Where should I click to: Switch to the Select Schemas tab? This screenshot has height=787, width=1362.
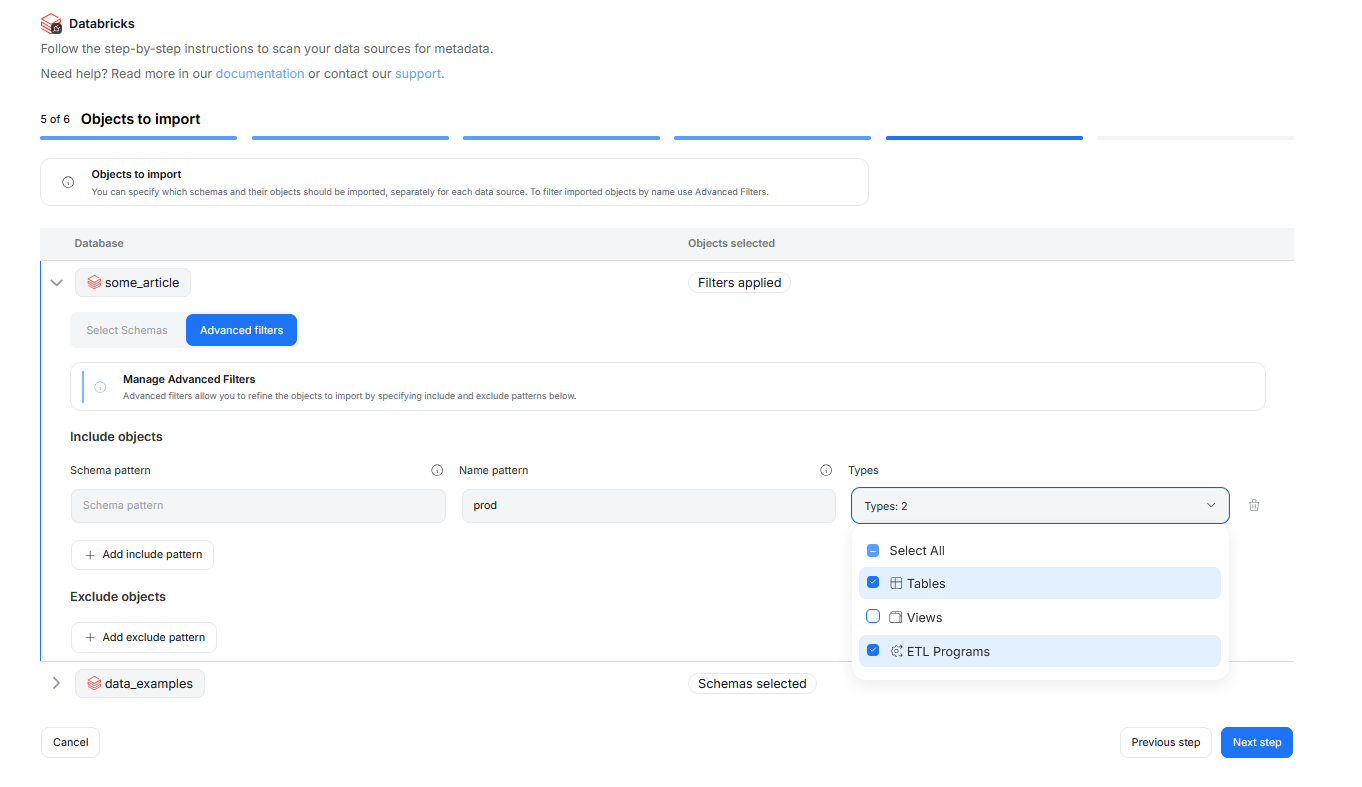127,330
